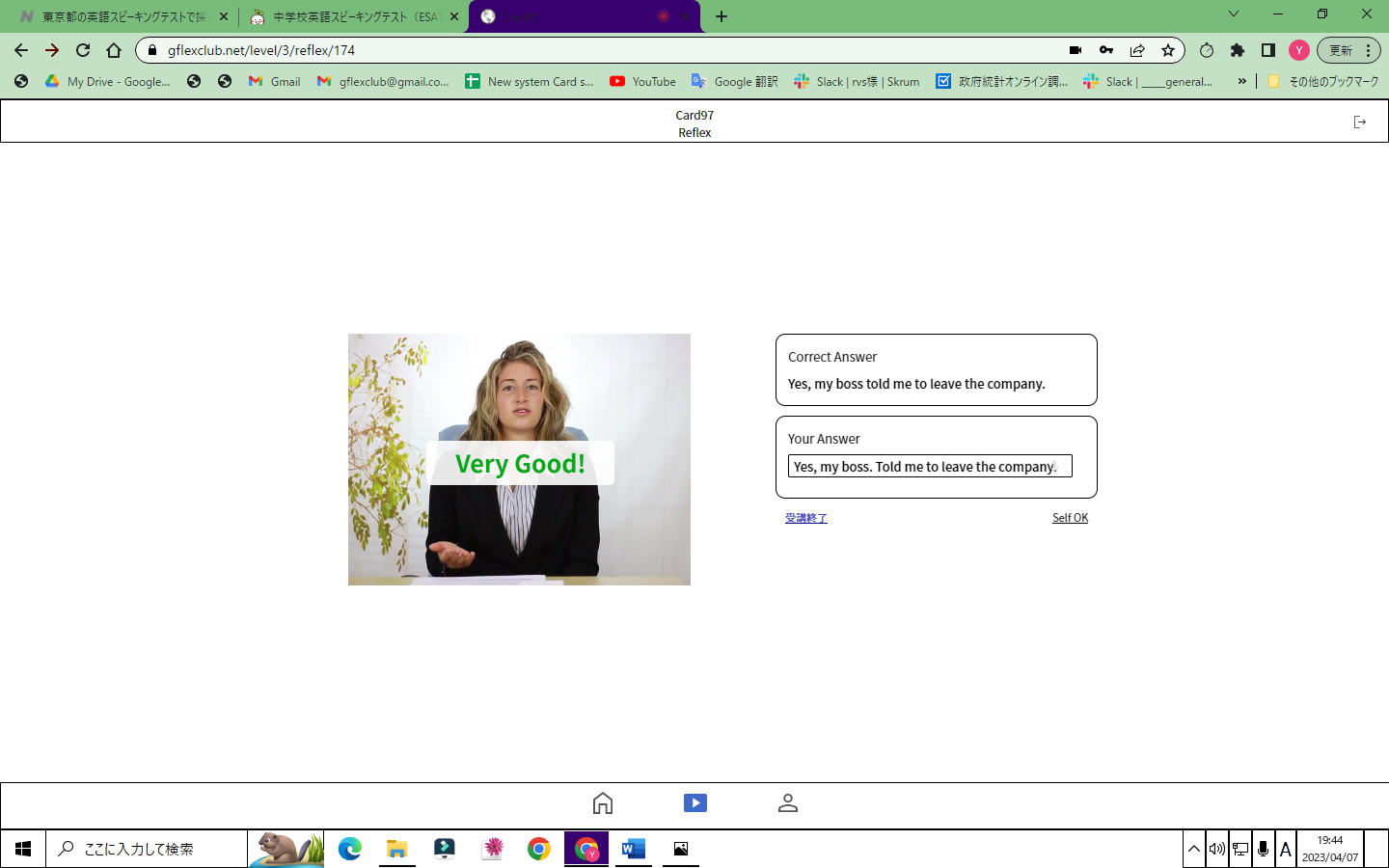This screenshot has width=1389, height=868.
Task: Open a new browser tab
Action: pos(722,16)
